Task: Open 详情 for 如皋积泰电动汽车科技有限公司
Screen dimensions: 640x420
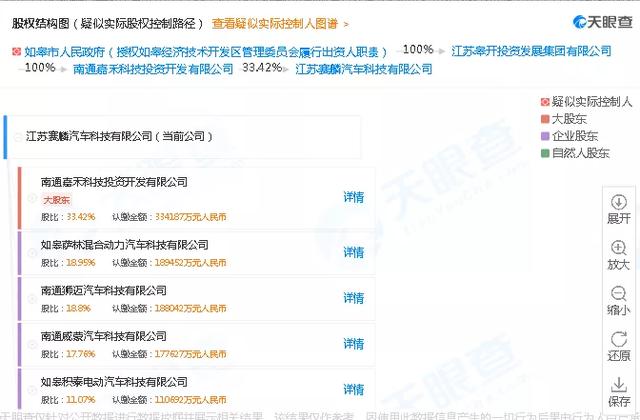Action: click(x=353, y=389)
